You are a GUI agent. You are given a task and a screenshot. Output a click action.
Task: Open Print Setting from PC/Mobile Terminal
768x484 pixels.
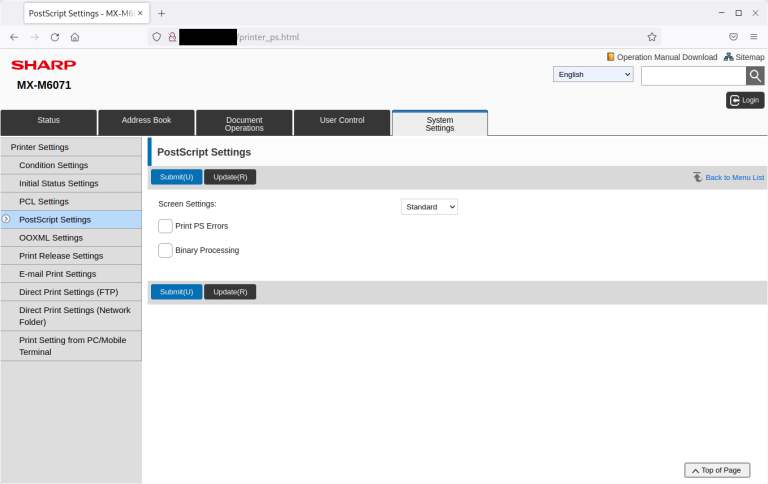coord(71,346)
